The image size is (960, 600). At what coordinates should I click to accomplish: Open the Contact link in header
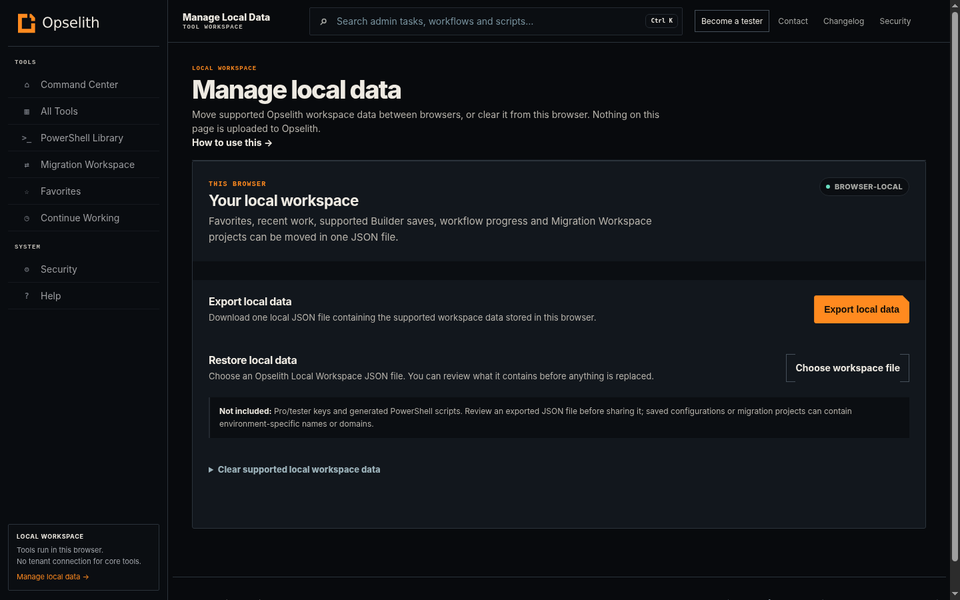(x=793, y=21)
